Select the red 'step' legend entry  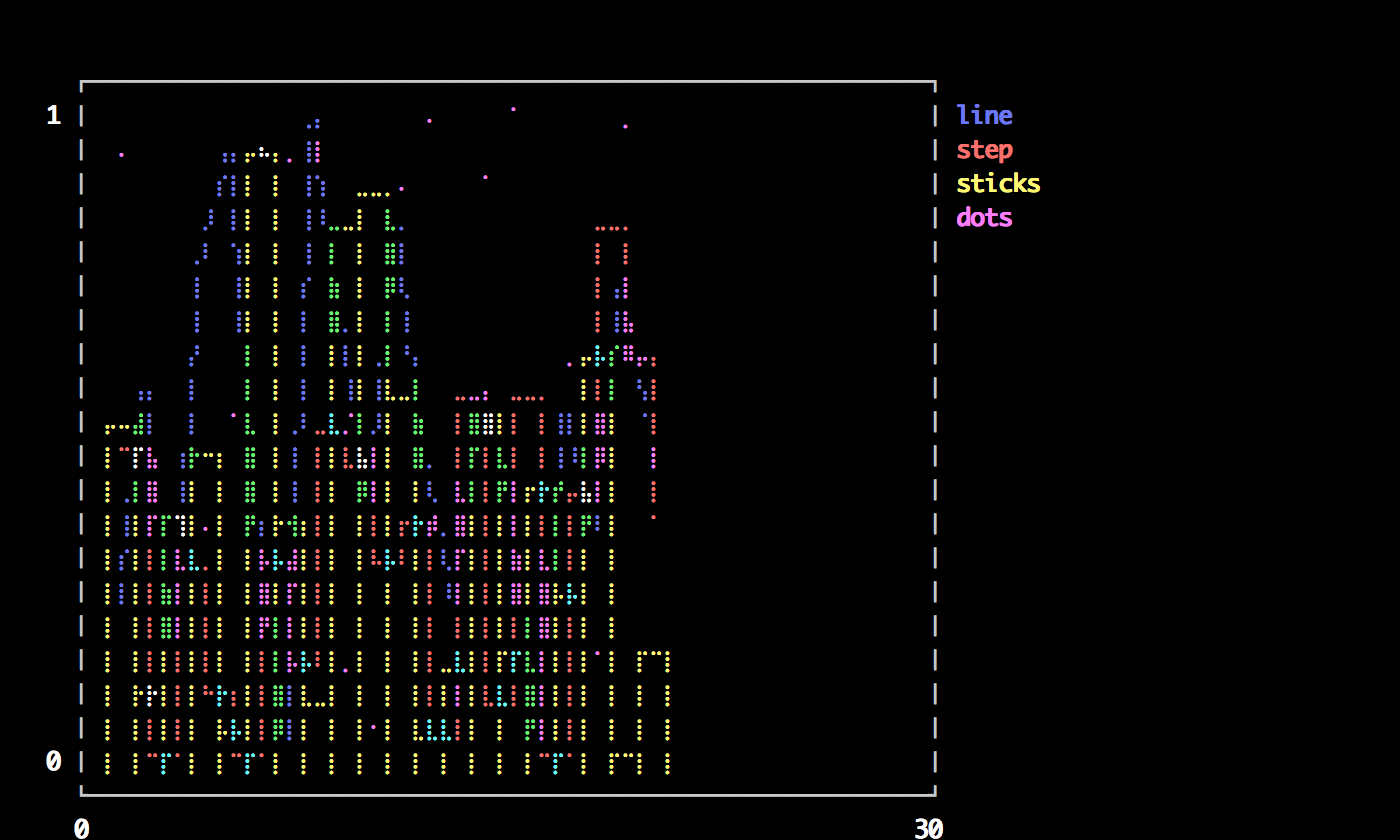pos(984,150)
